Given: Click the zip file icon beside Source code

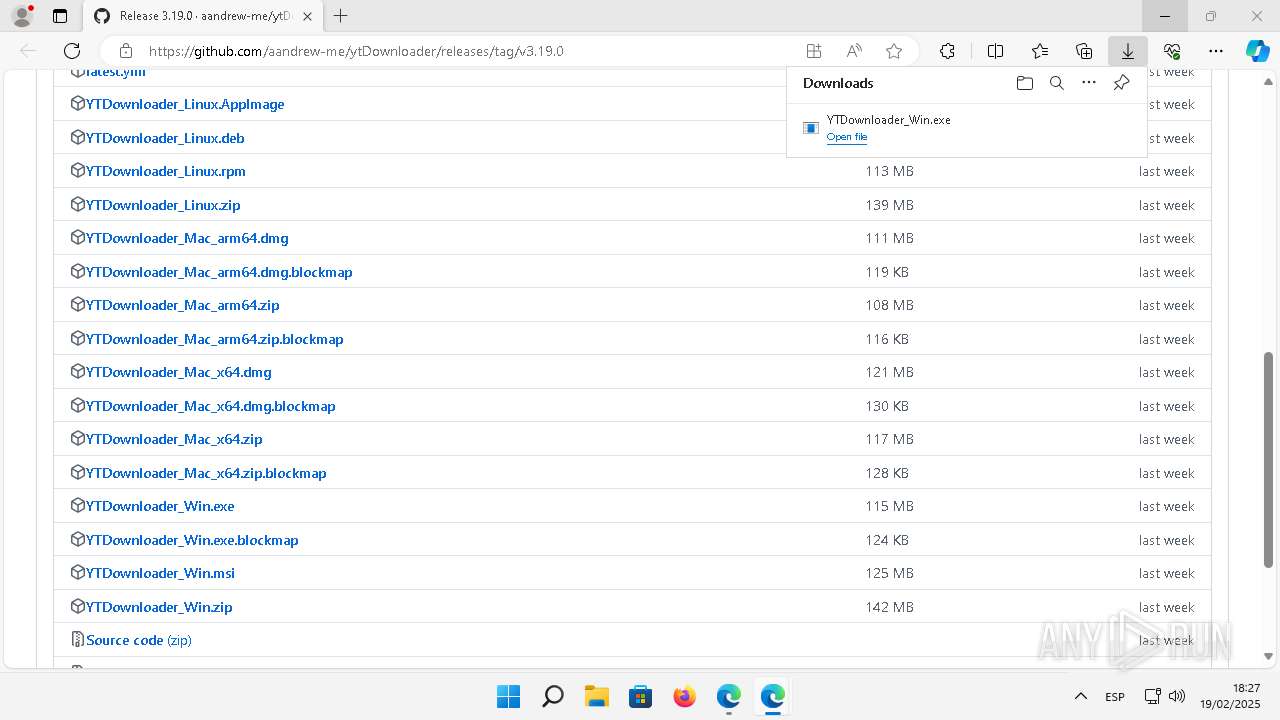Looking at the screenshot, I should 78,640.
